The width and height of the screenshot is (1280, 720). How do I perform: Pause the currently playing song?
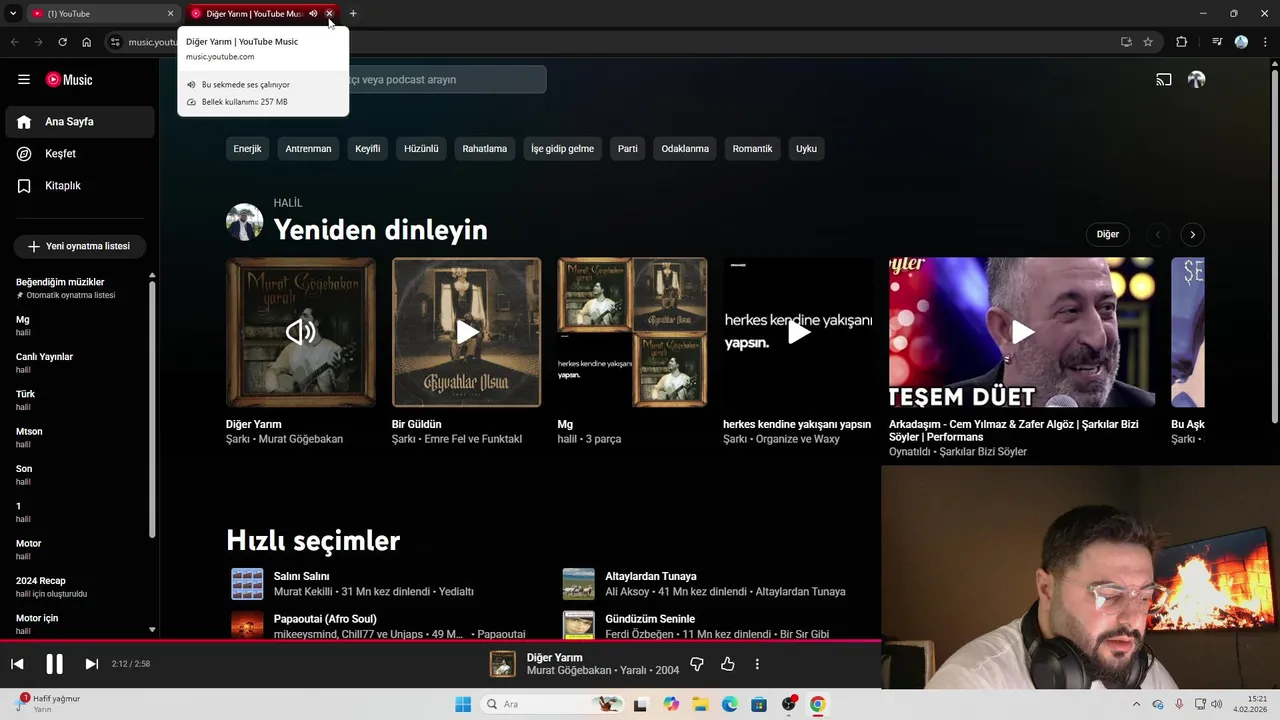pos(54,664)
